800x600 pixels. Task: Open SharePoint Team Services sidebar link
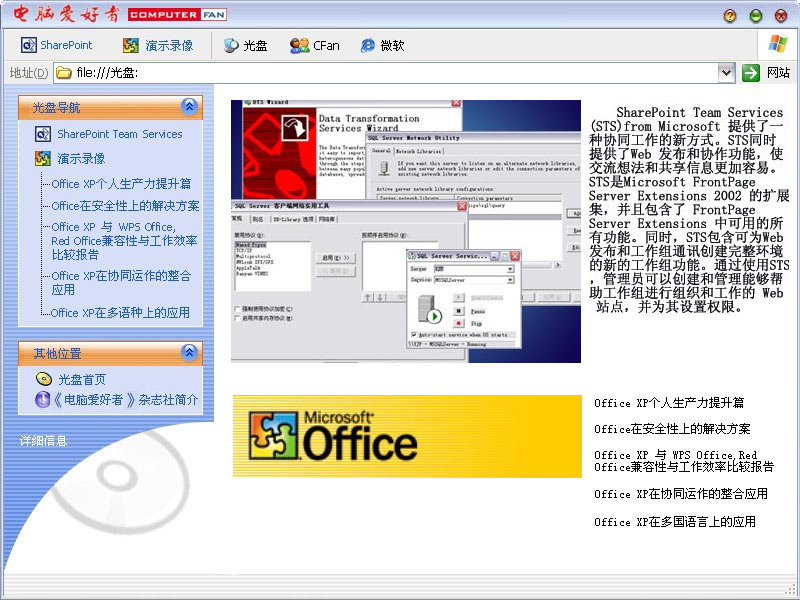click(x=119, y=134)
